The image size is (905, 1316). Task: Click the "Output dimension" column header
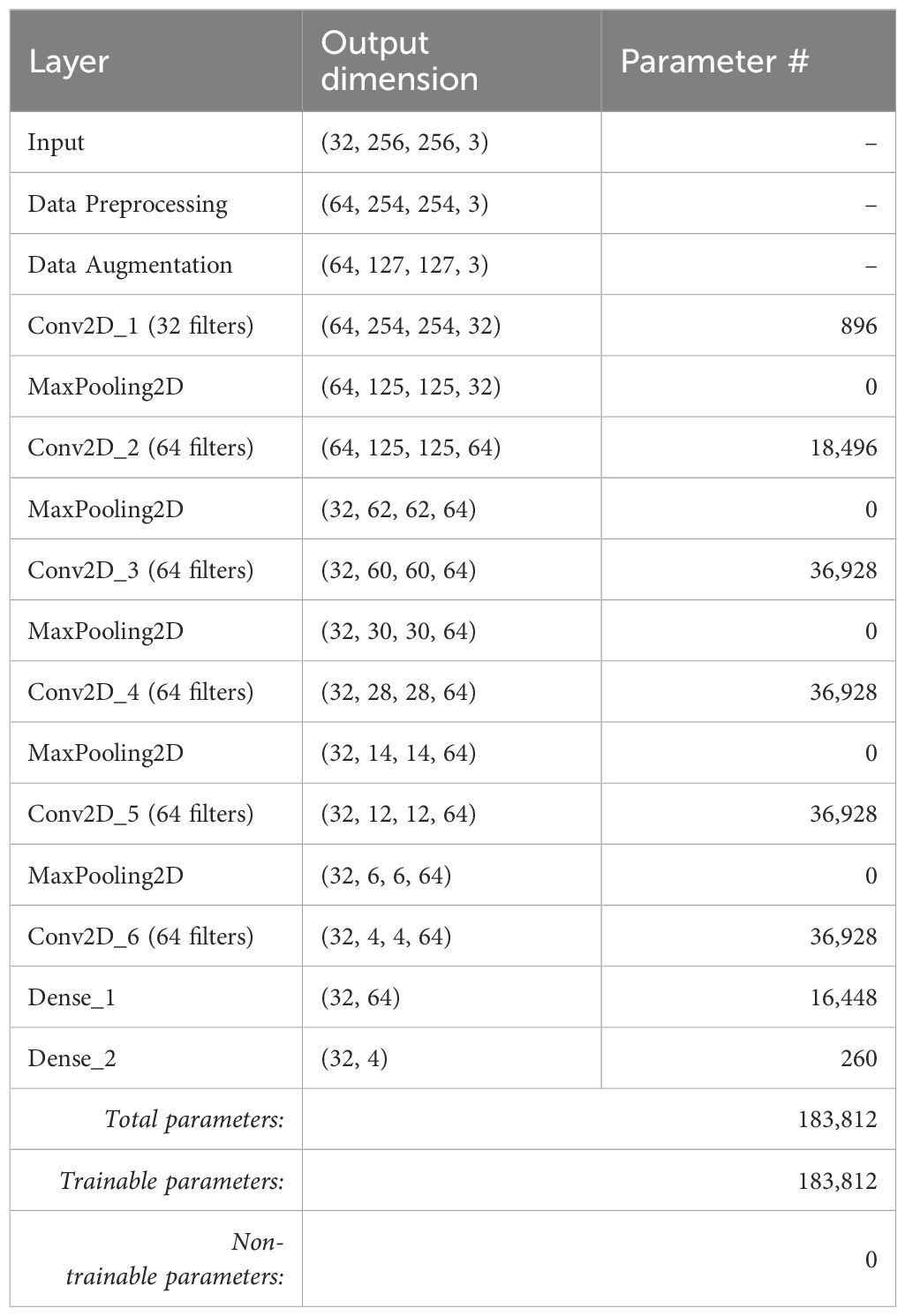click(x=399, y=61)
